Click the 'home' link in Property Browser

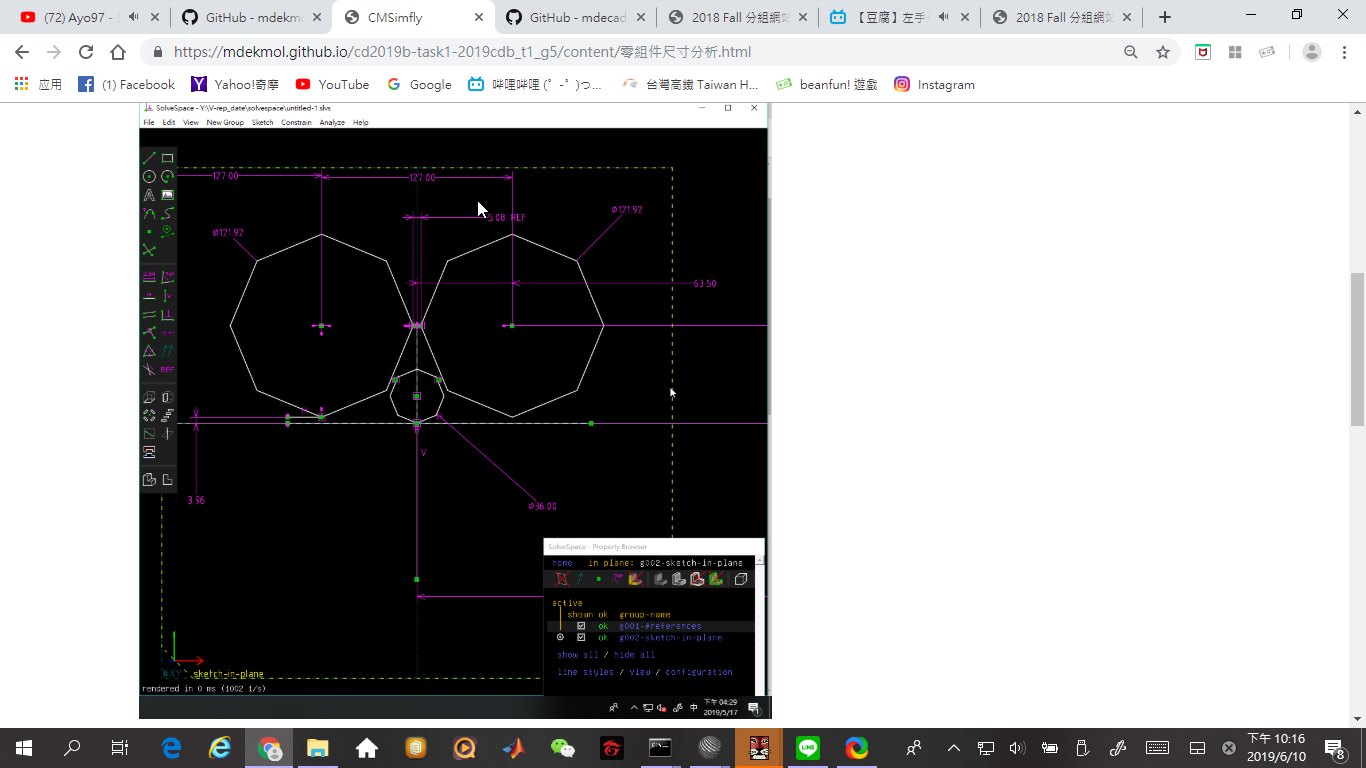pyautogui.click(x=562, y=563)
